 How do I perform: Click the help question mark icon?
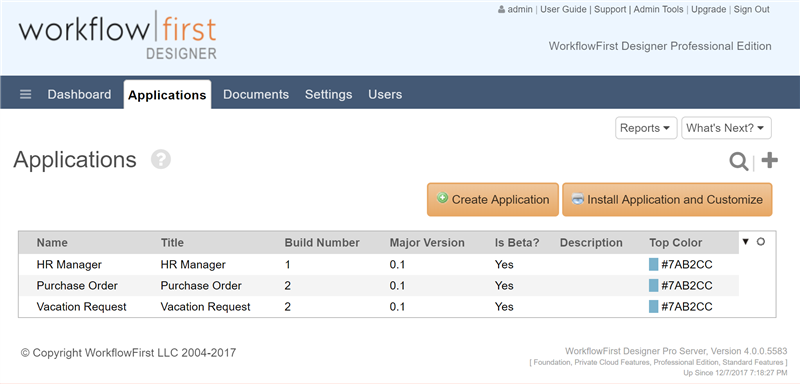pyautogui.click(x=161, y=160)
